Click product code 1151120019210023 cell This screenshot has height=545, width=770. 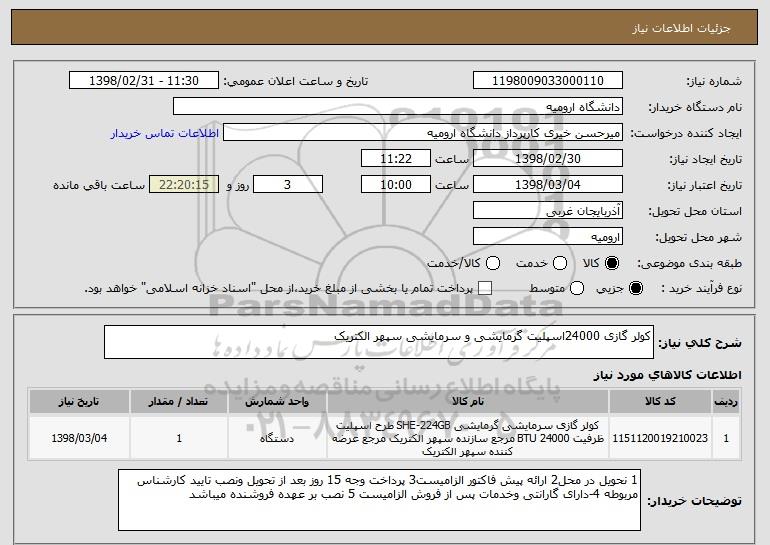coord(660,438)
